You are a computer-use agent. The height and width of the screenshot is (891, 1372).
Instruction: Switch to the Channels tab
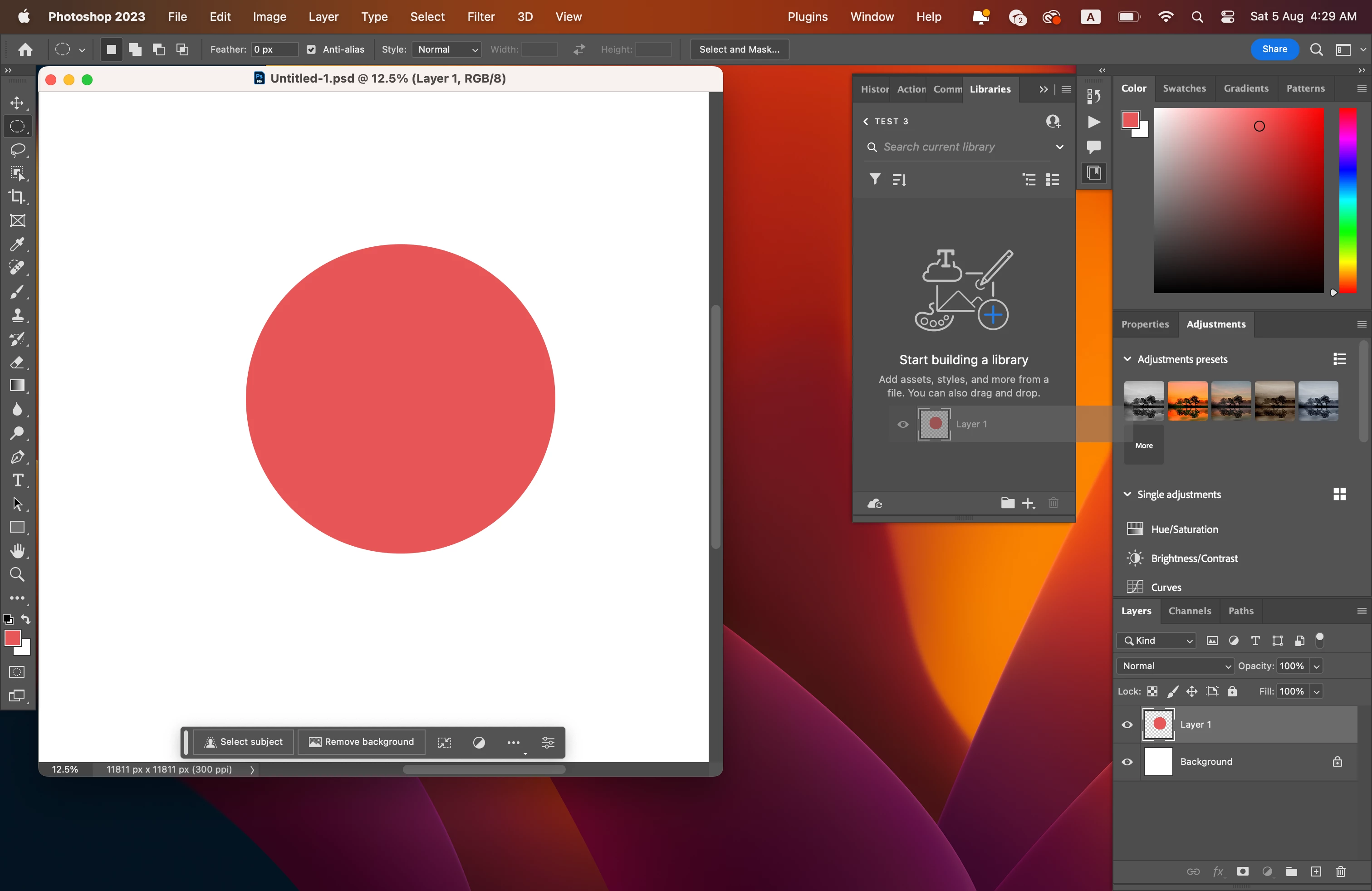pyautogui.click(x=1189, y=611)
